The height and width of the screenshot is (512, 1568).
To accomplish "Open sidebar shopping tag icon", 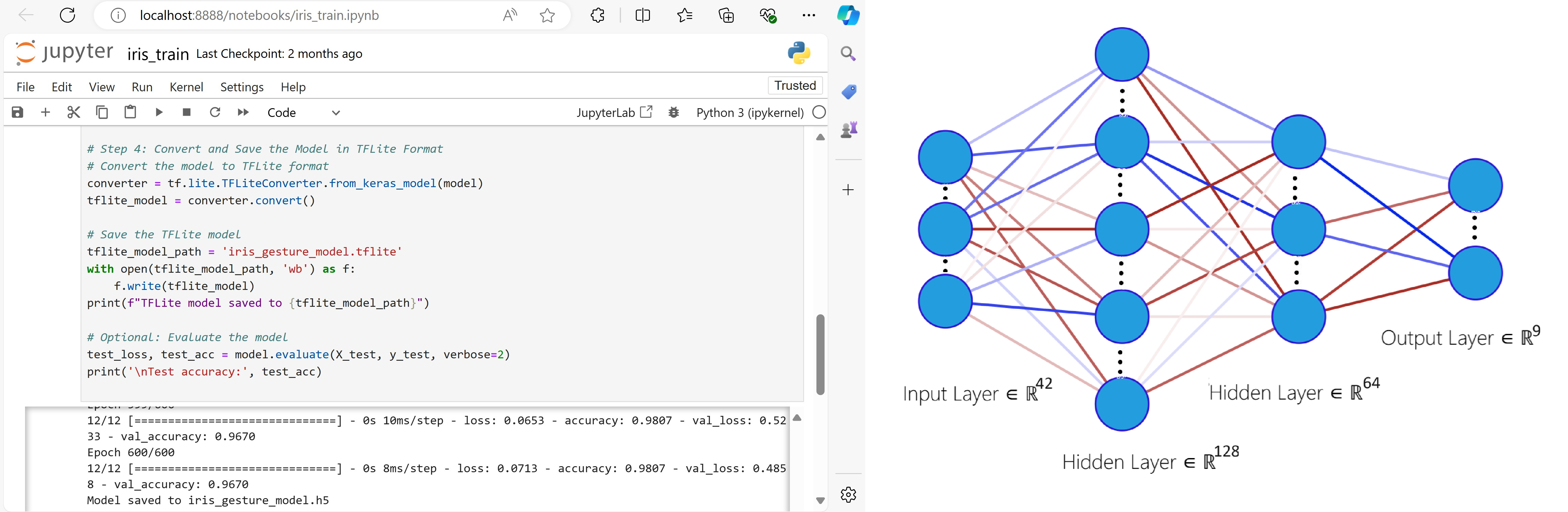I will tap(848, 92).
